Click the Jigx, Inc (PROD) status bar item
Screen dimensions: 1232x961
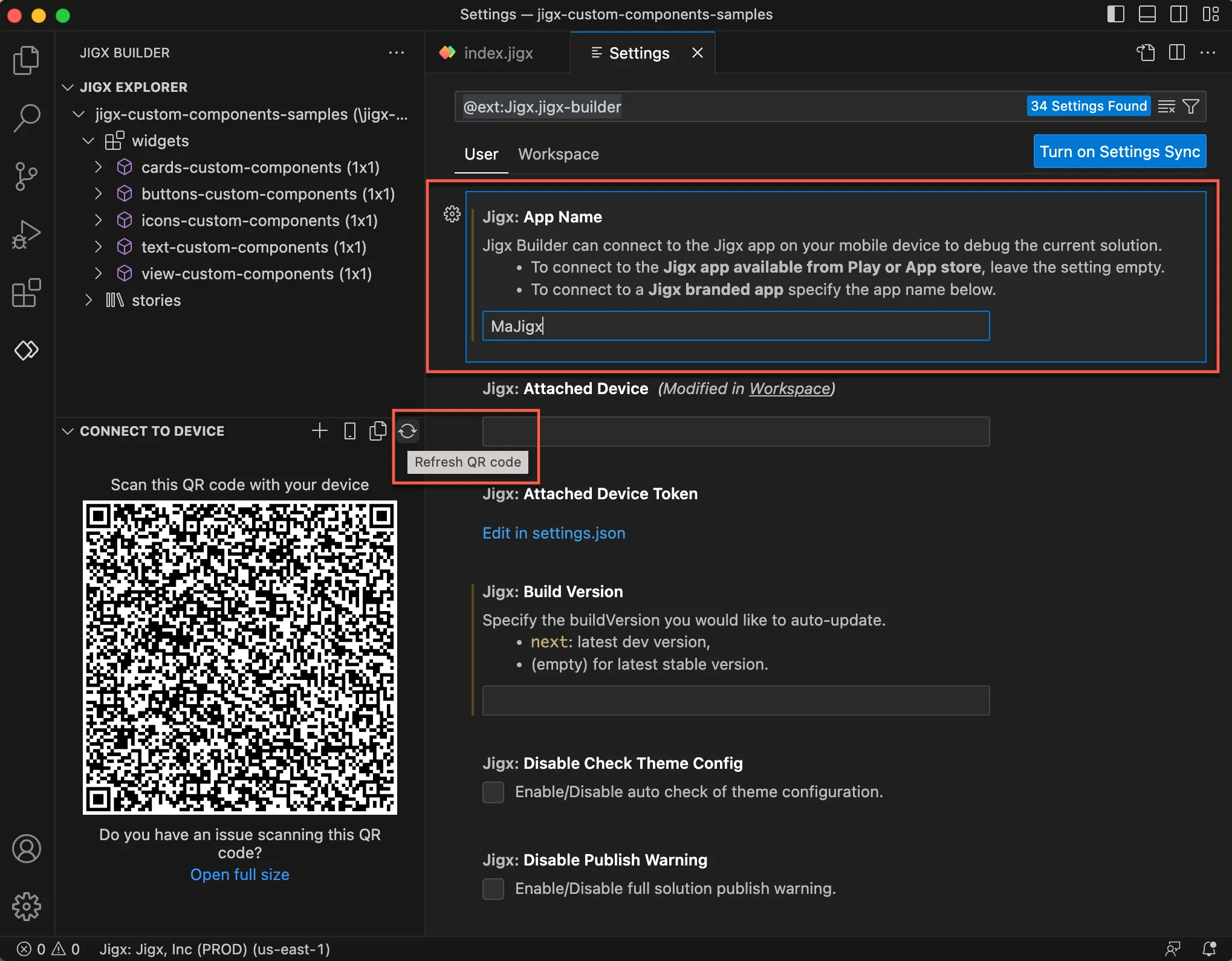point(215,949)
